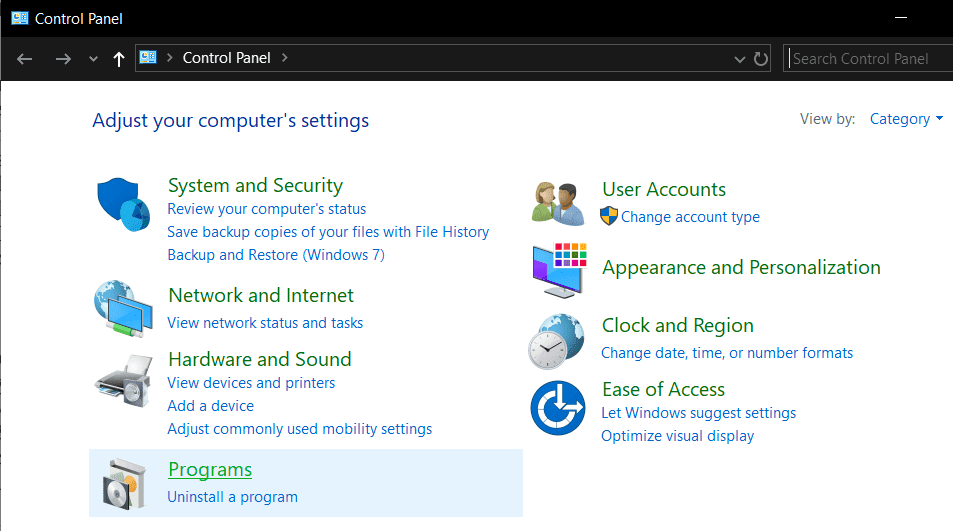Viewport: 953px width, 531px height.
Task: Open the User Accounts people icon
Action: pos(558,204)
